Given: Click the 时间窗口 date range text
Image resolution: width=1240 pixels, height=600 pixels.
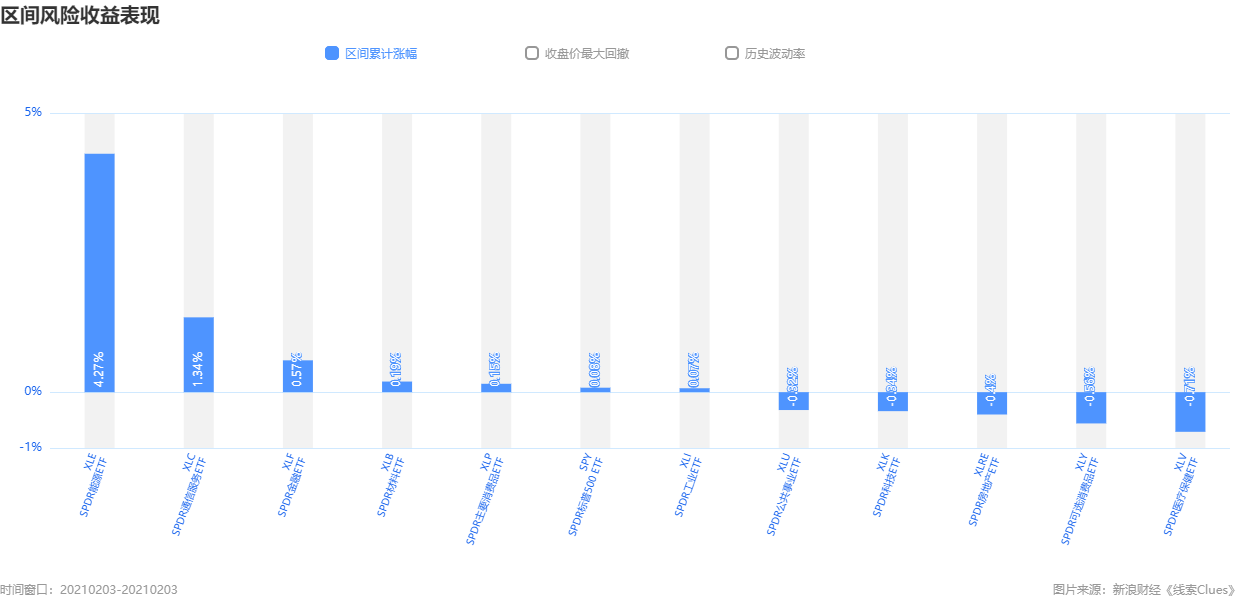Looking at the screenshot, I should (89, 590).
